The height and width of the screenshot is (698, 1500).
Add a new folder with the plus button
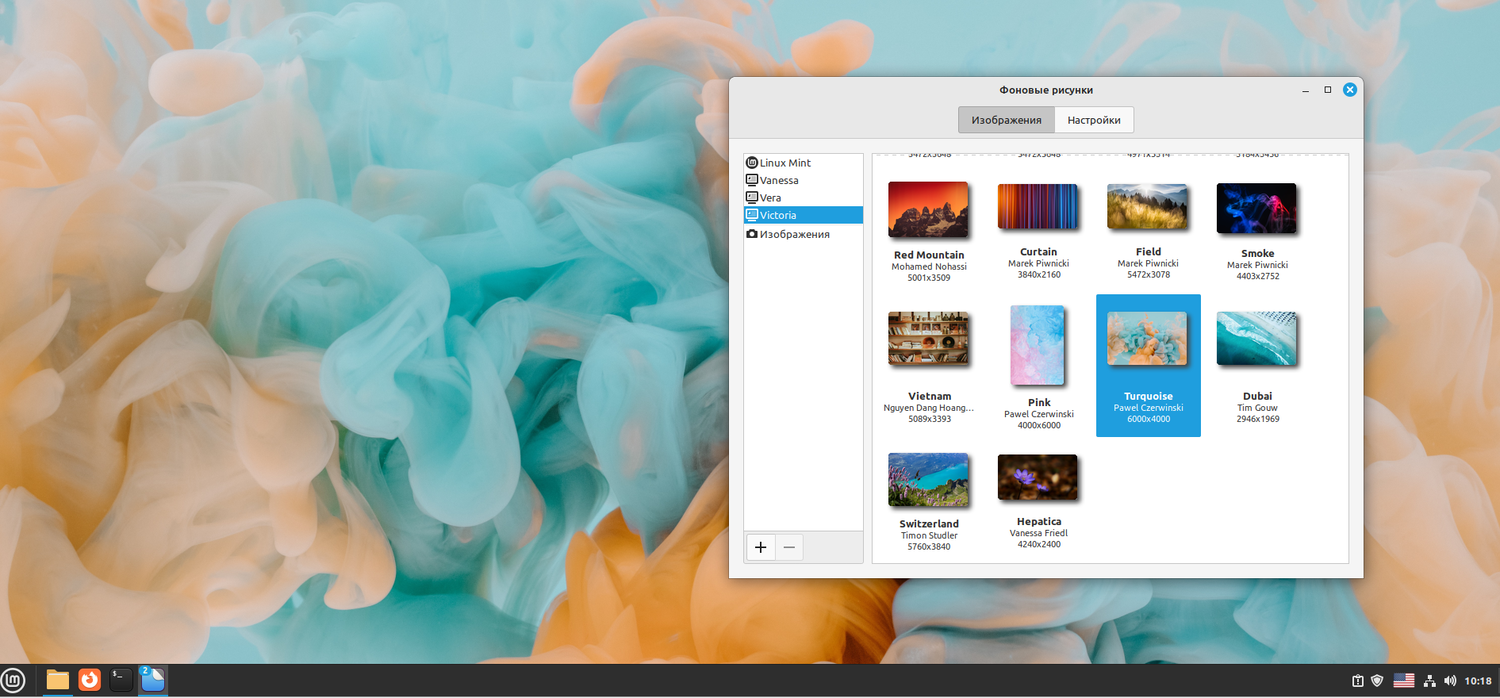761,547
